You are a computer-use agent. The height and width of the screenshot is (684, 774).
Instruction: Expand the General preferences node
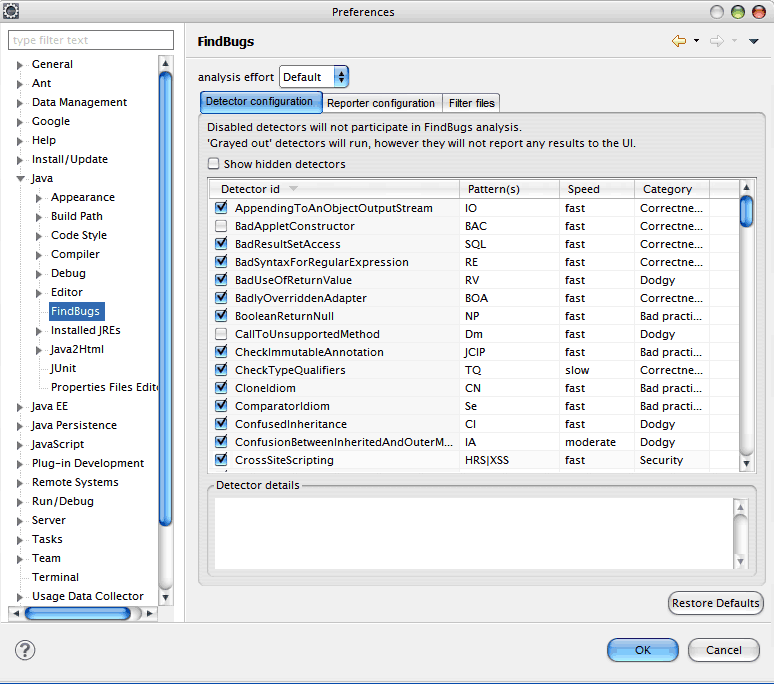coord(20,65)
